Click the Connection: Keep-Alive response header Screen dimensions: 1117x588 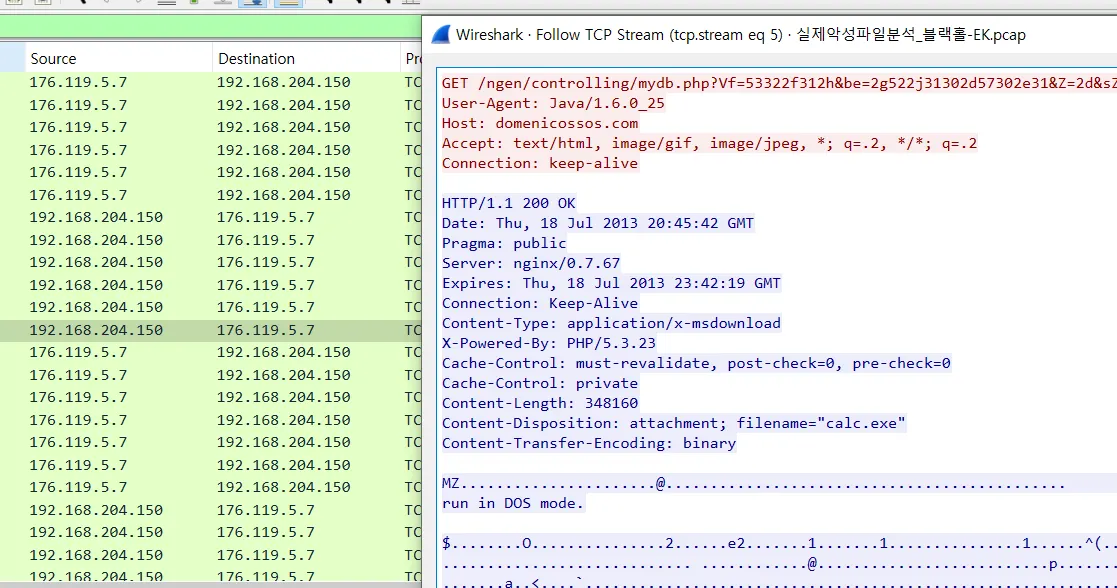540,303
